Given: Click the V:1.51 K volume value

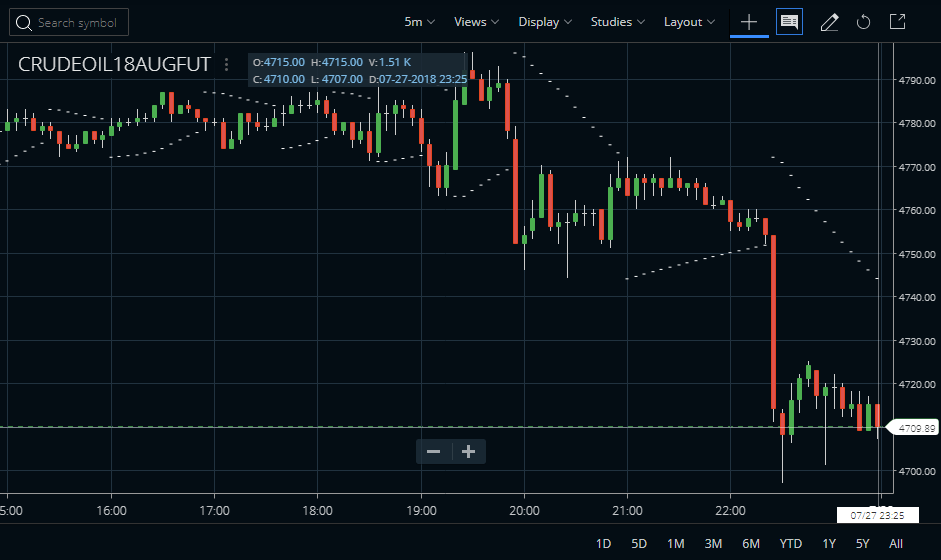Looking at the screenshot, I should (389, 62).
